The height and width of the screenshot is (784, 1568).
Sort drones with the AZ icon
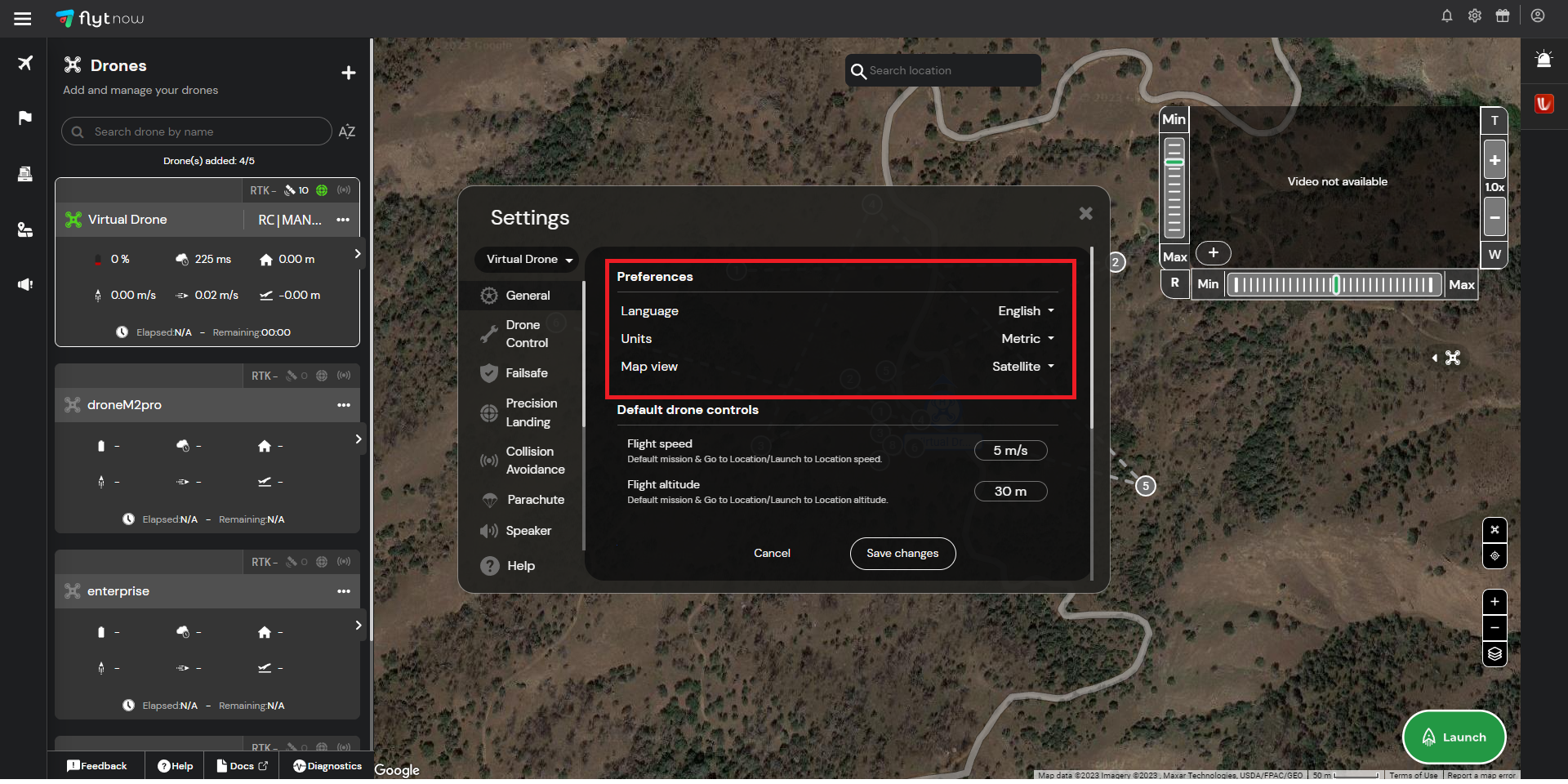[x=346, y=131]
